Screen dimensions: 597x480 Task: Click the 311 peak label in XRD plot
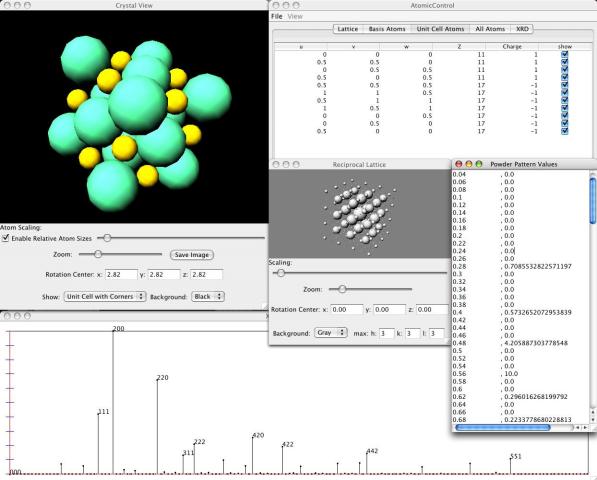tap(188, 453)
